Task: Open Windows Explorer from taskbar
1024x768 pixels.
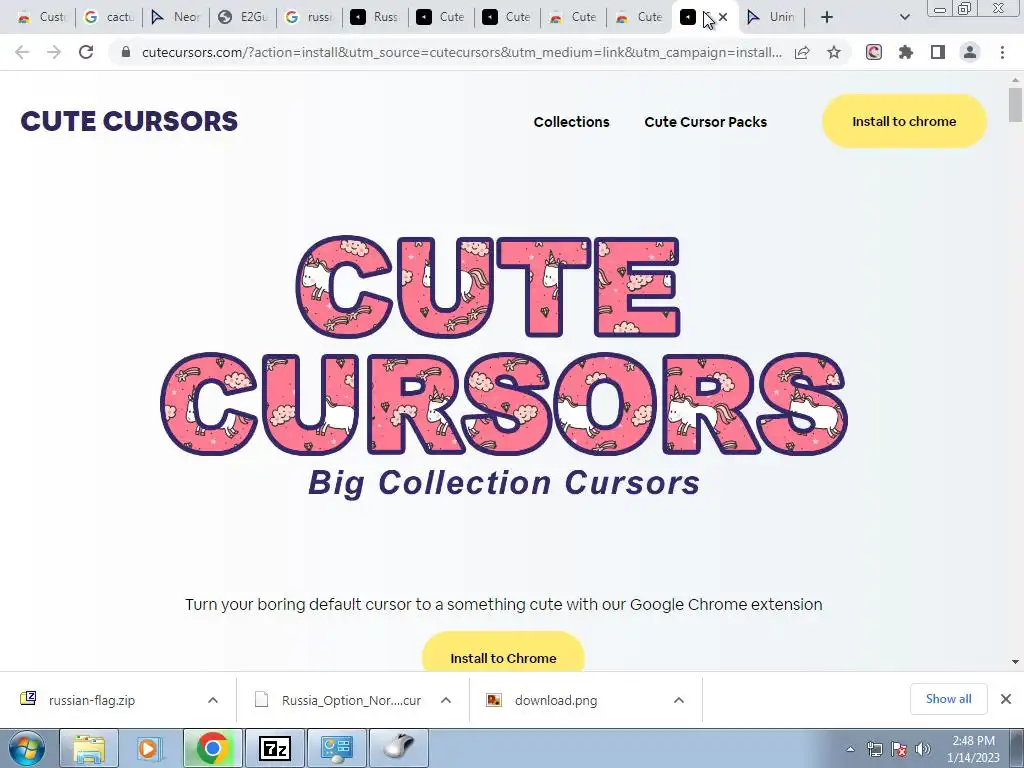Action: [89, 748]
